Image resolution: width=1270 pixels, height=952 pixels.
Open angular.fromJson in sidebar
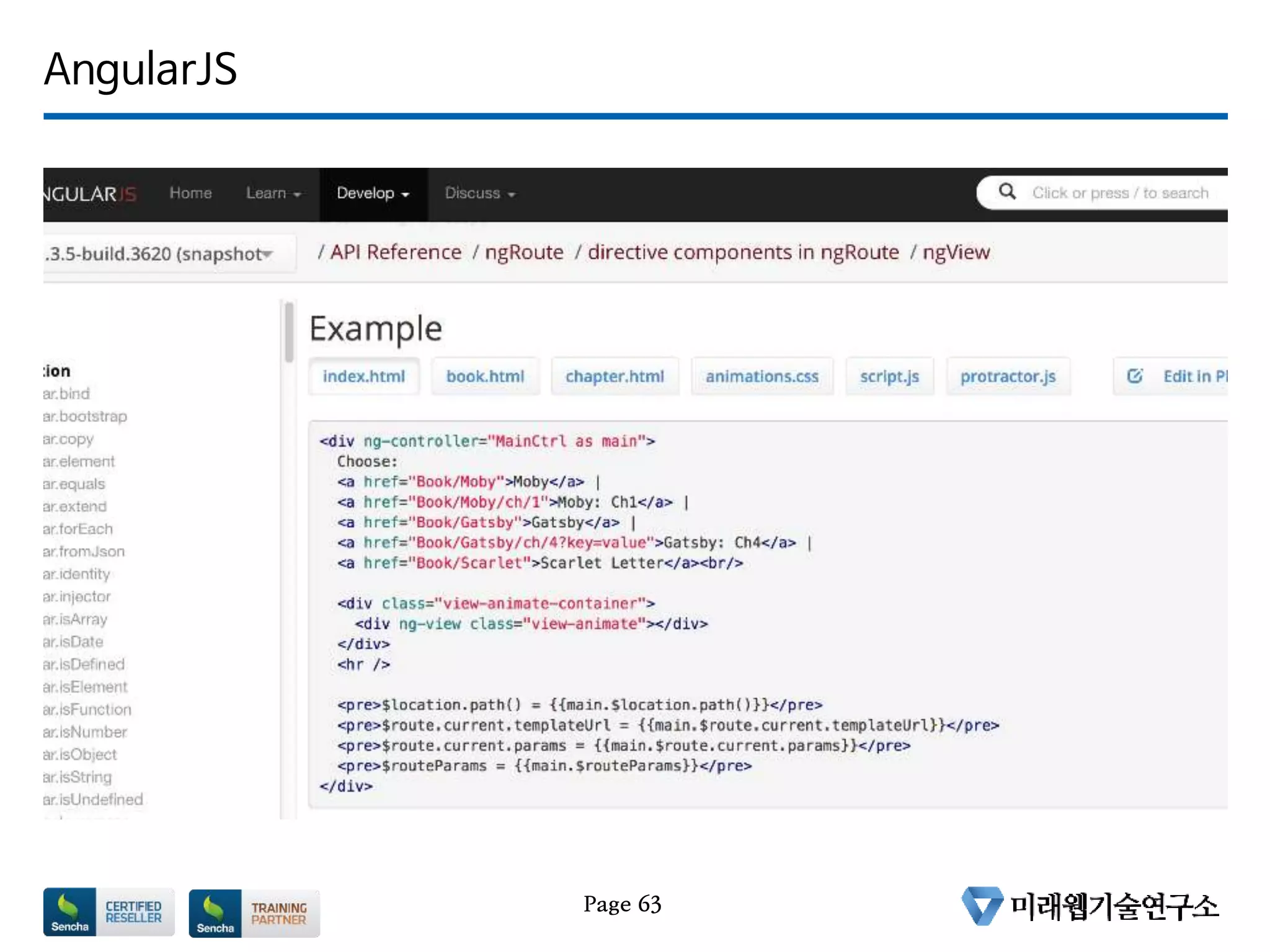[84, 551]
